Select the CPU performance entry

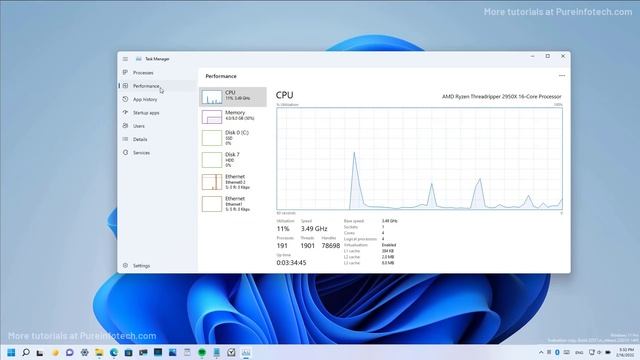point(233,97)
